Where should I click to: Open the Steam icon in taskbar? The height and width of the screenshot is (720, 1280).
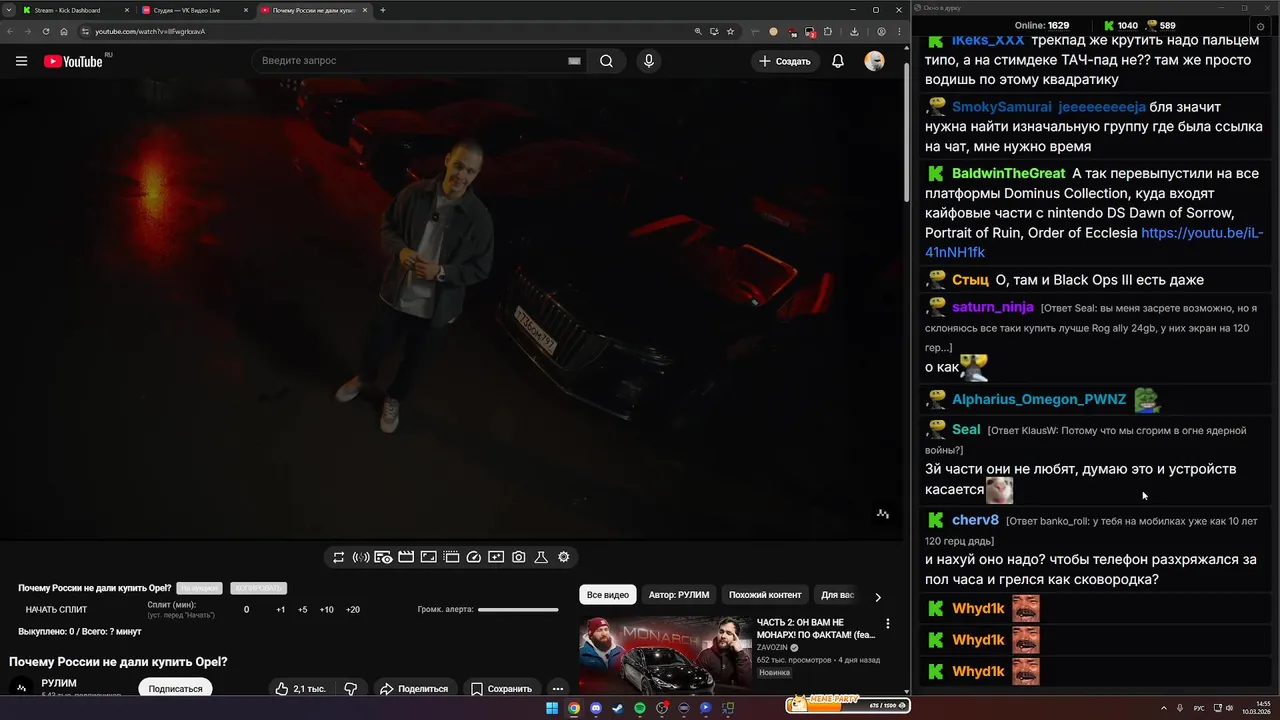[618, 708]
